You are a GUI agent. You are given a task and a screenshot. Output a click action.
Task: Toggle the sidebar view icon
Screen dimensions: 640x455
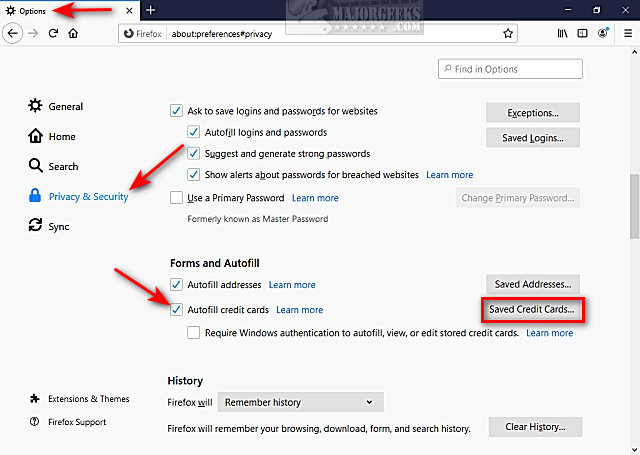coord(582,33)
